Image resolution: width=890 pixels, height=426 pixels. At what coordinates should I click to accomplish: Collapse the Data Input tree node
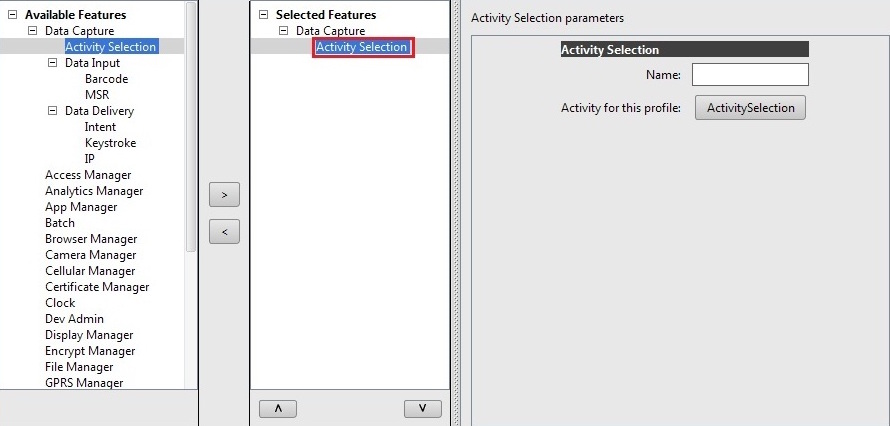tap(53, 63)
